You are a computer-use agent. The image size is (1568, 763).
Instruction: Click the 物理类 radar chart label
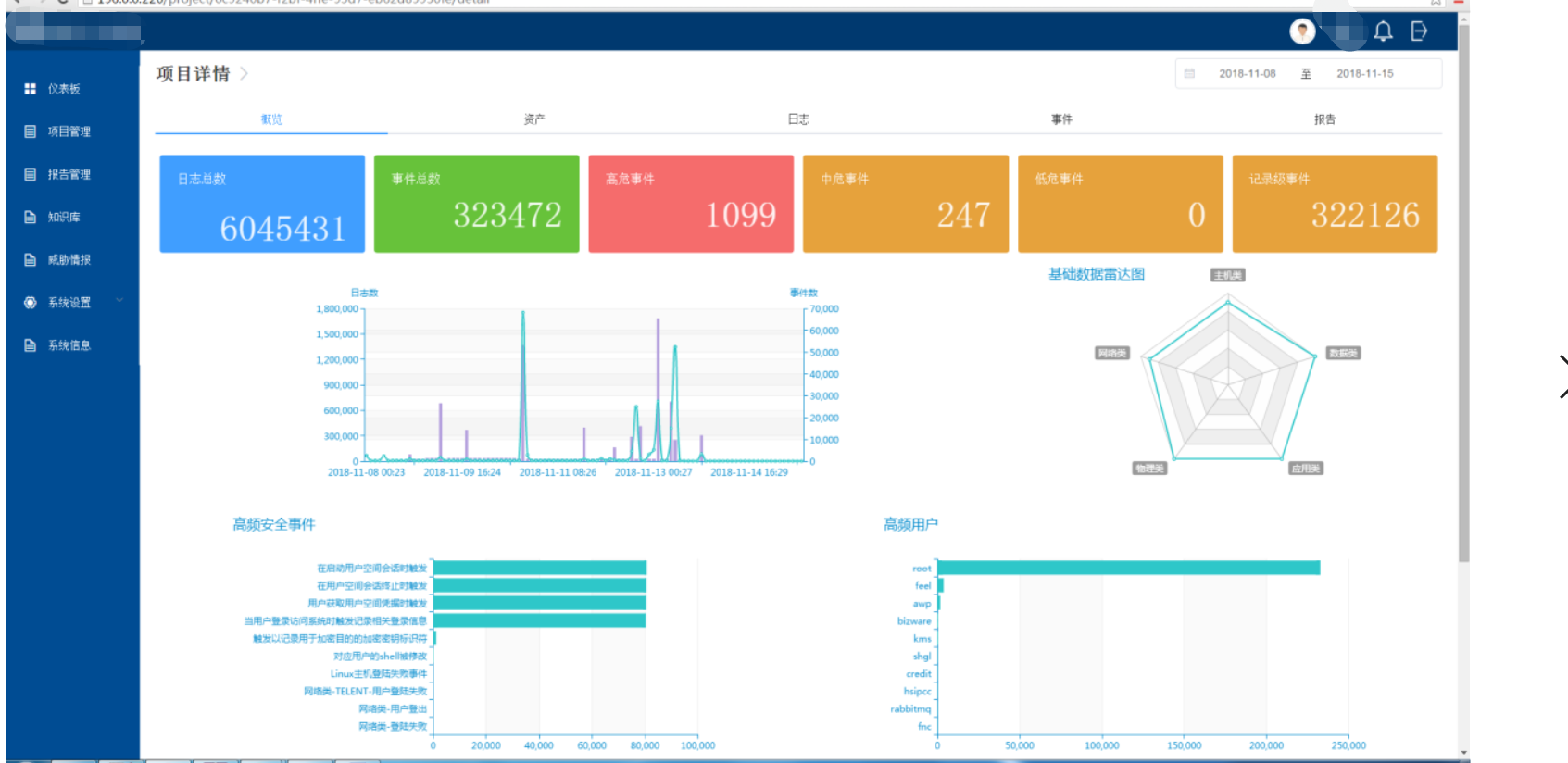click(x=1149, y=469)
